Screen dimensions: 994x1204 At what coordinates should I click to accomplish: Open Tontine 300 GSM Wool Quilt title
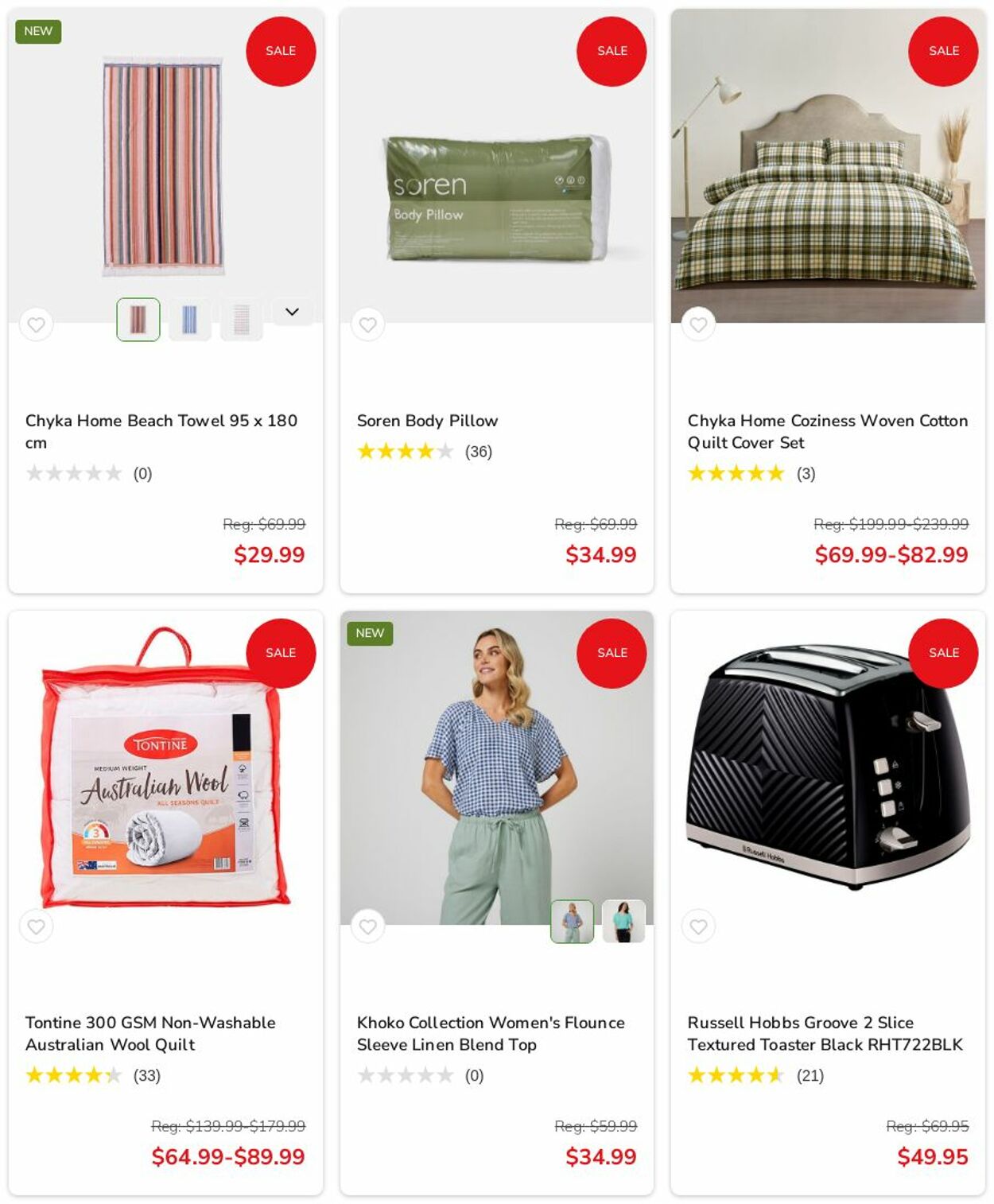150,1034
